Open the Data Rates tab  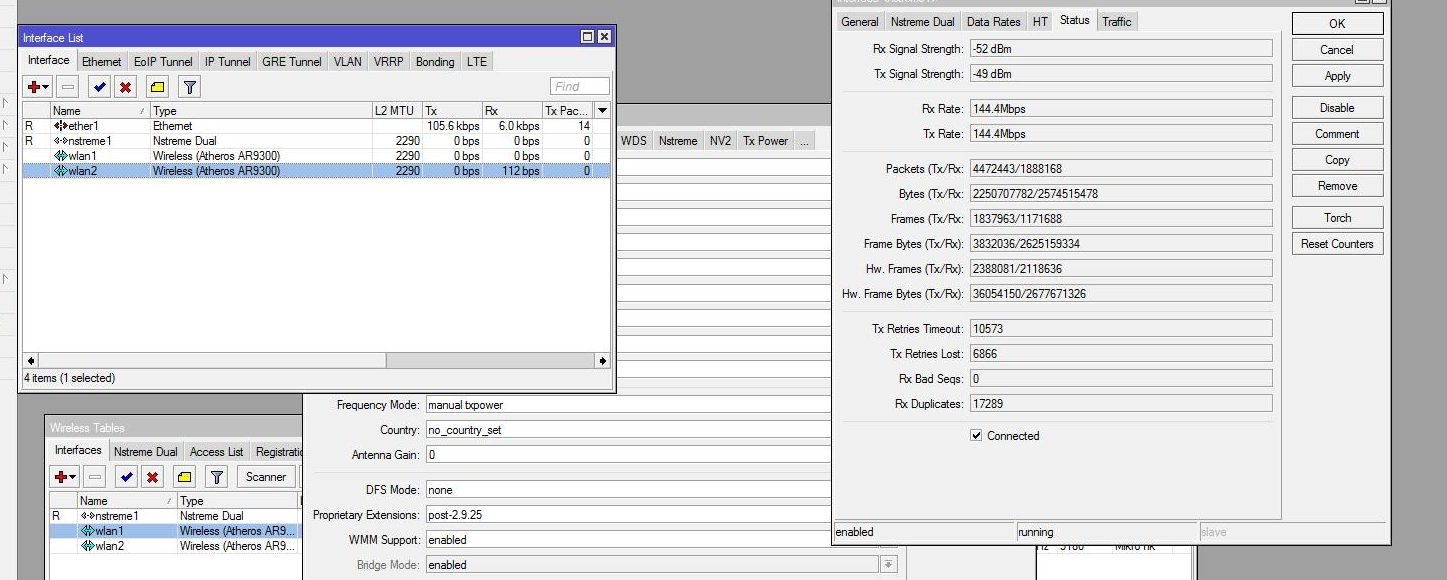point(994,22)
